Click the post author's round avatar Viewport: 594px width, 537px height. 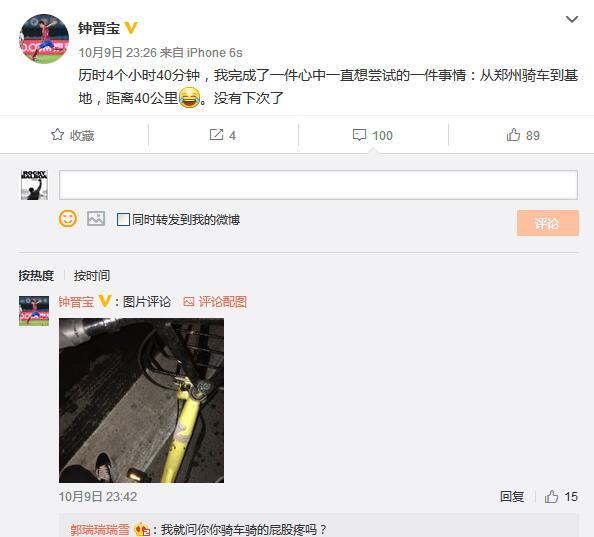tap(44, 39)
